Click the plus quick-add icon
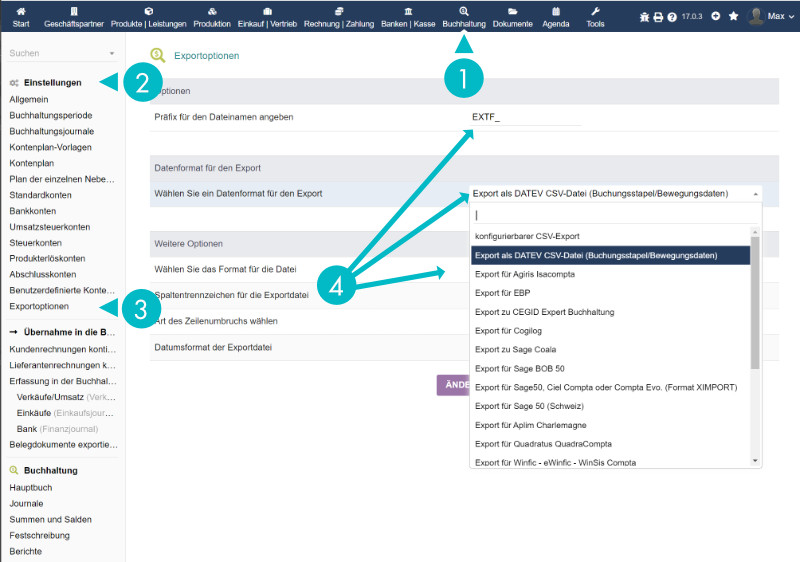 coord(716,16)
